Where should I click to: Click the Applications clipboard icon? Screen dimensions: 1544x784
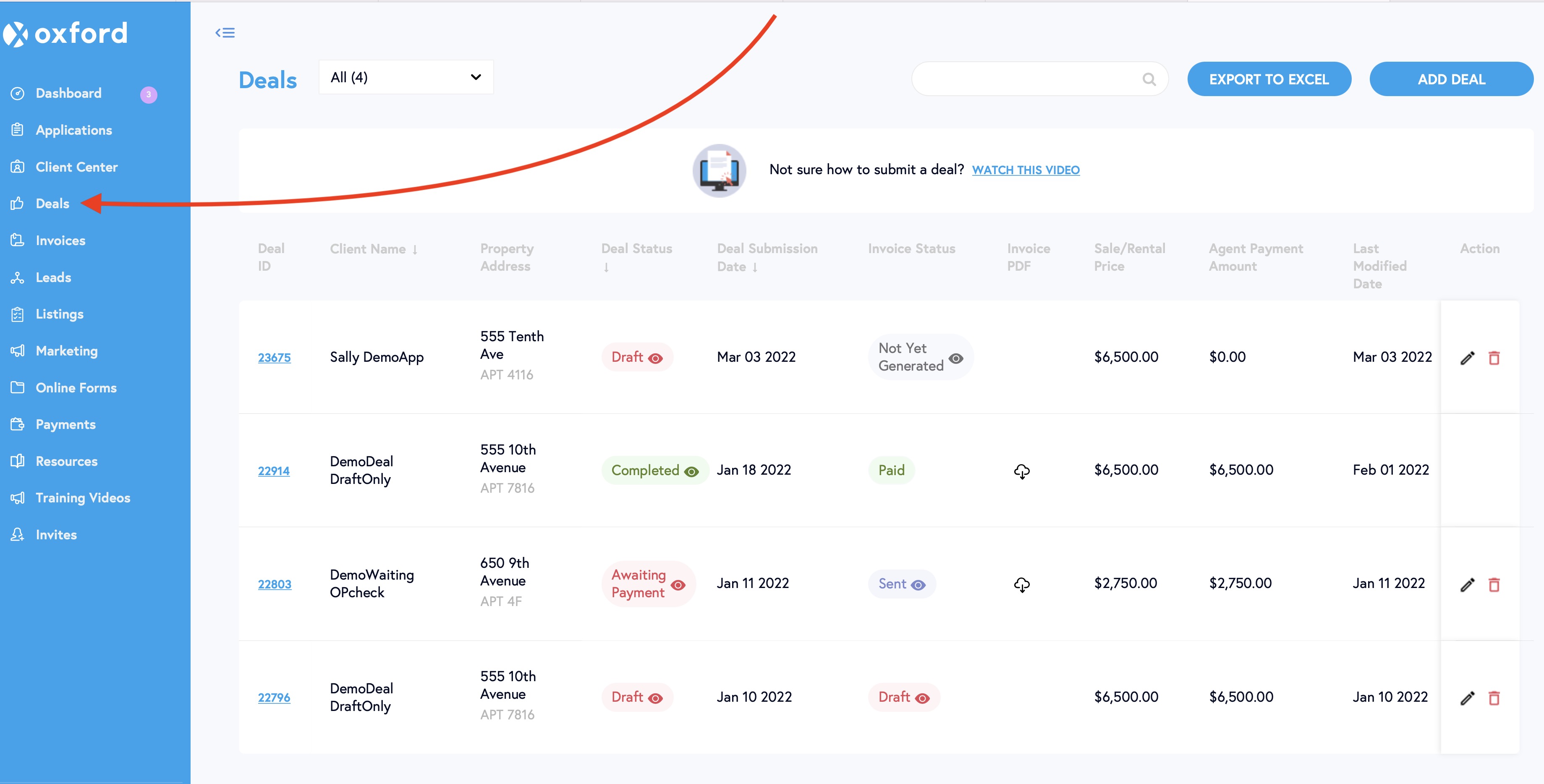pos(17,129)
